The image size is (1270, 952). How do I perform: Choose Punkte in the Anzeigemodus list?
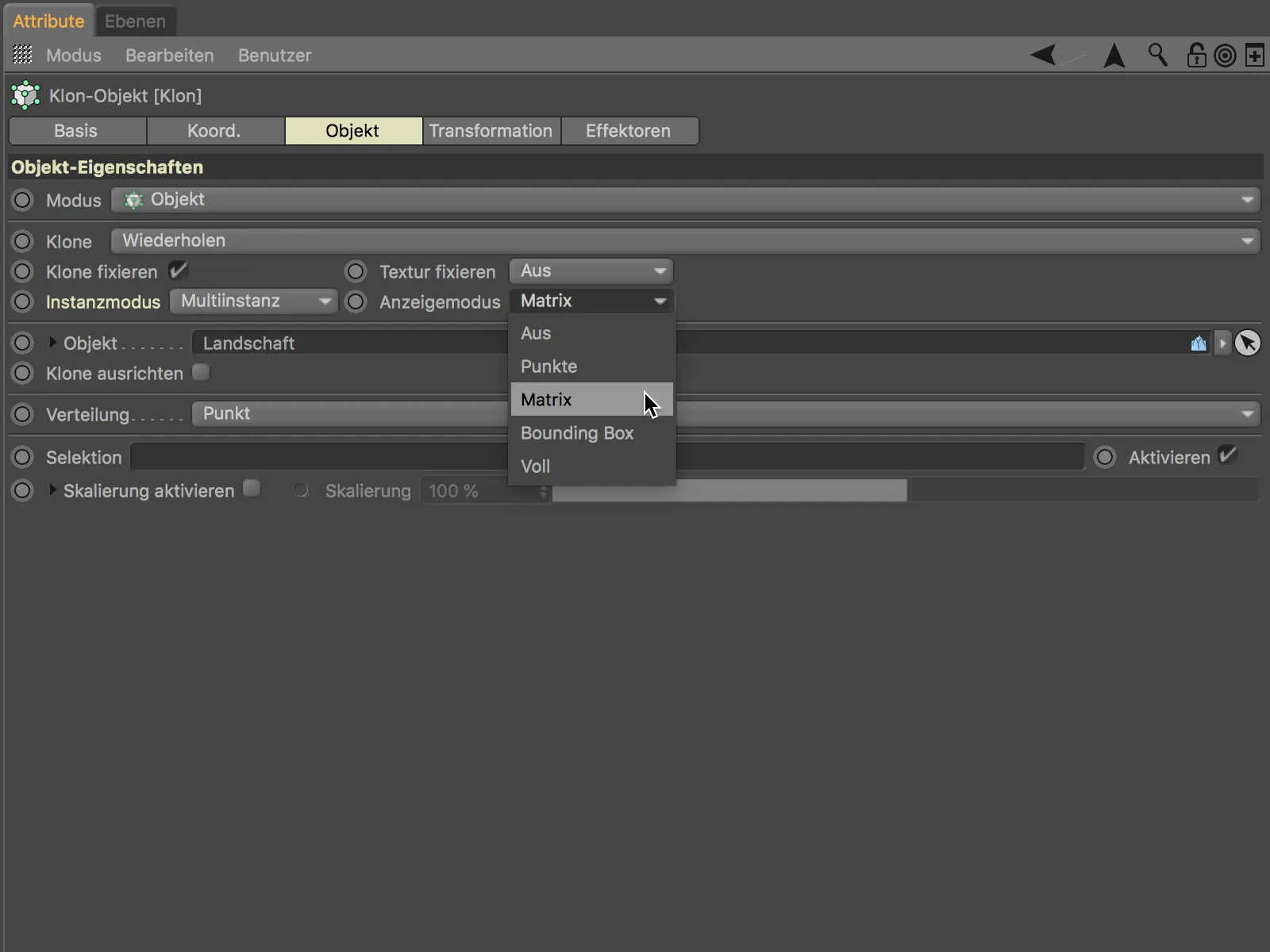(591, 367)
